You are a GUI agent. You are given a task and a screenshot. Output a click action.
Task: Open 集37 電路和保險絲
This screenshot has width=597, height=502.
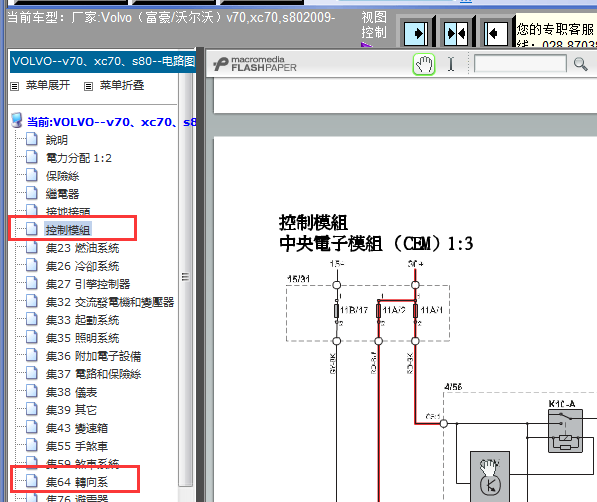tap(93, 374)
